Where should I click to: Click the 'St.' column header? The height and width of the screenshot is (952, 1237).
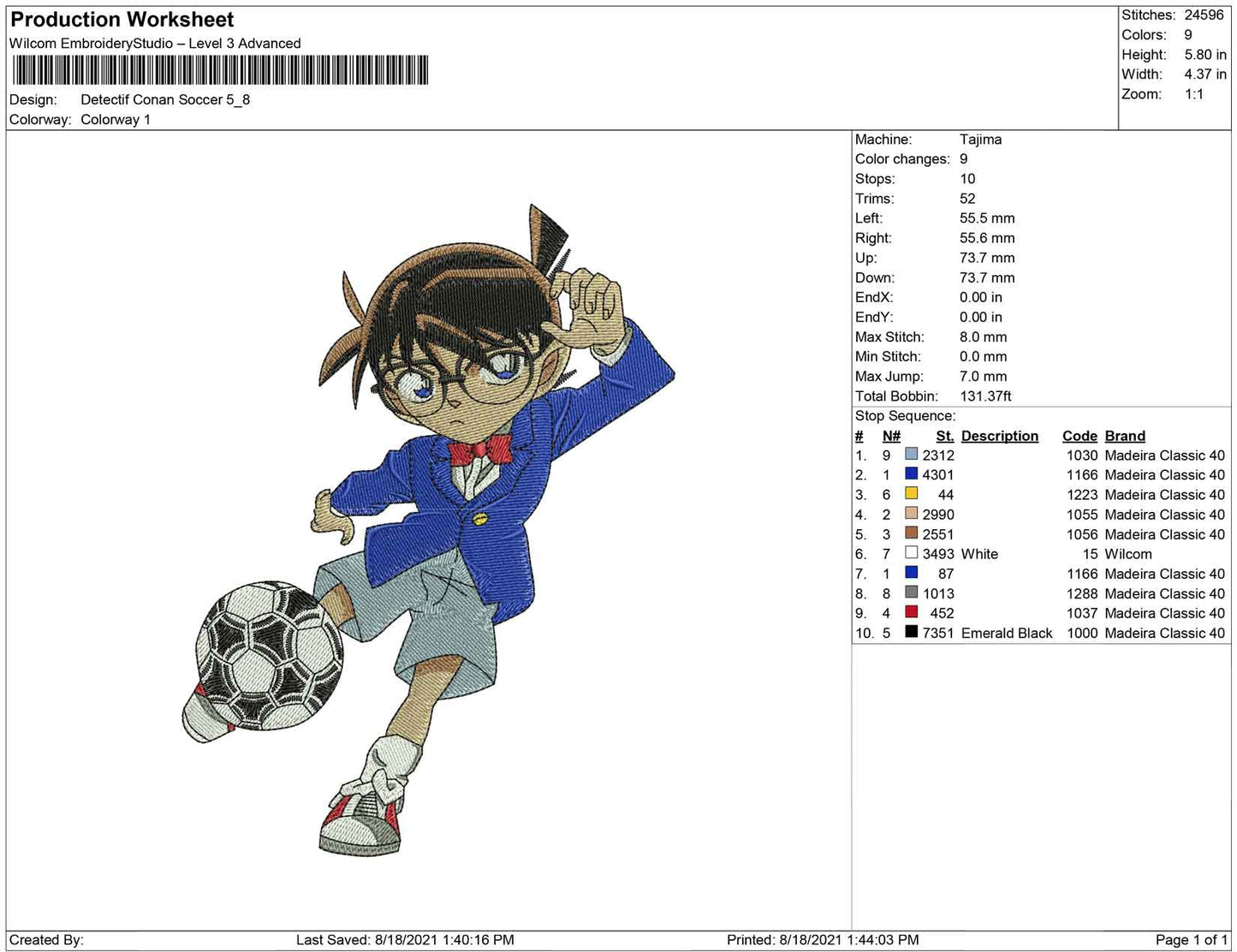click(x=945, y=436)
